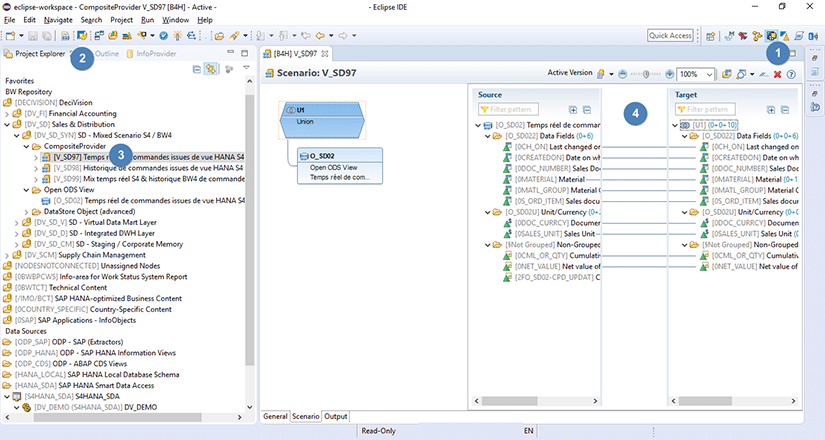Click the orange sparkle wand toolbar icon
The image size is (825, 440).
(x=177, y=36)
